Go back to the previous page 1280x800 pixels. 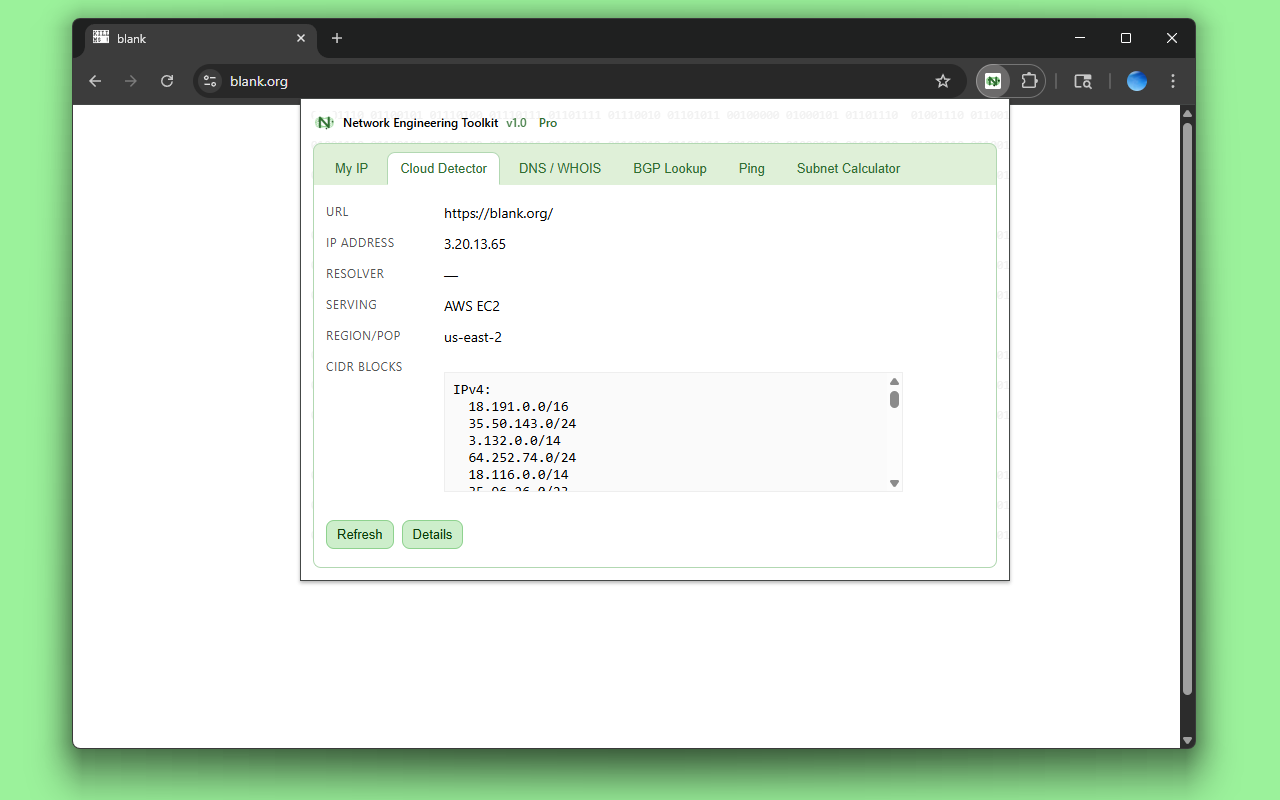[x=95, y=81]
